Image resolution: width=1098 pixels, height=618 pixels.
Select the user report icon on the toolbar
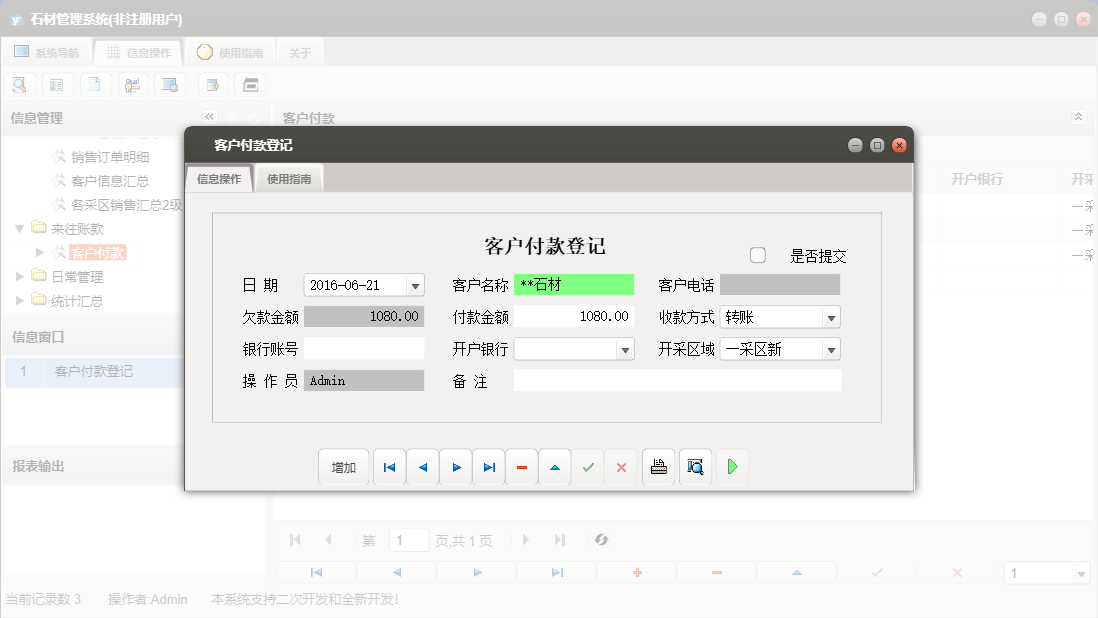[132, 84]
